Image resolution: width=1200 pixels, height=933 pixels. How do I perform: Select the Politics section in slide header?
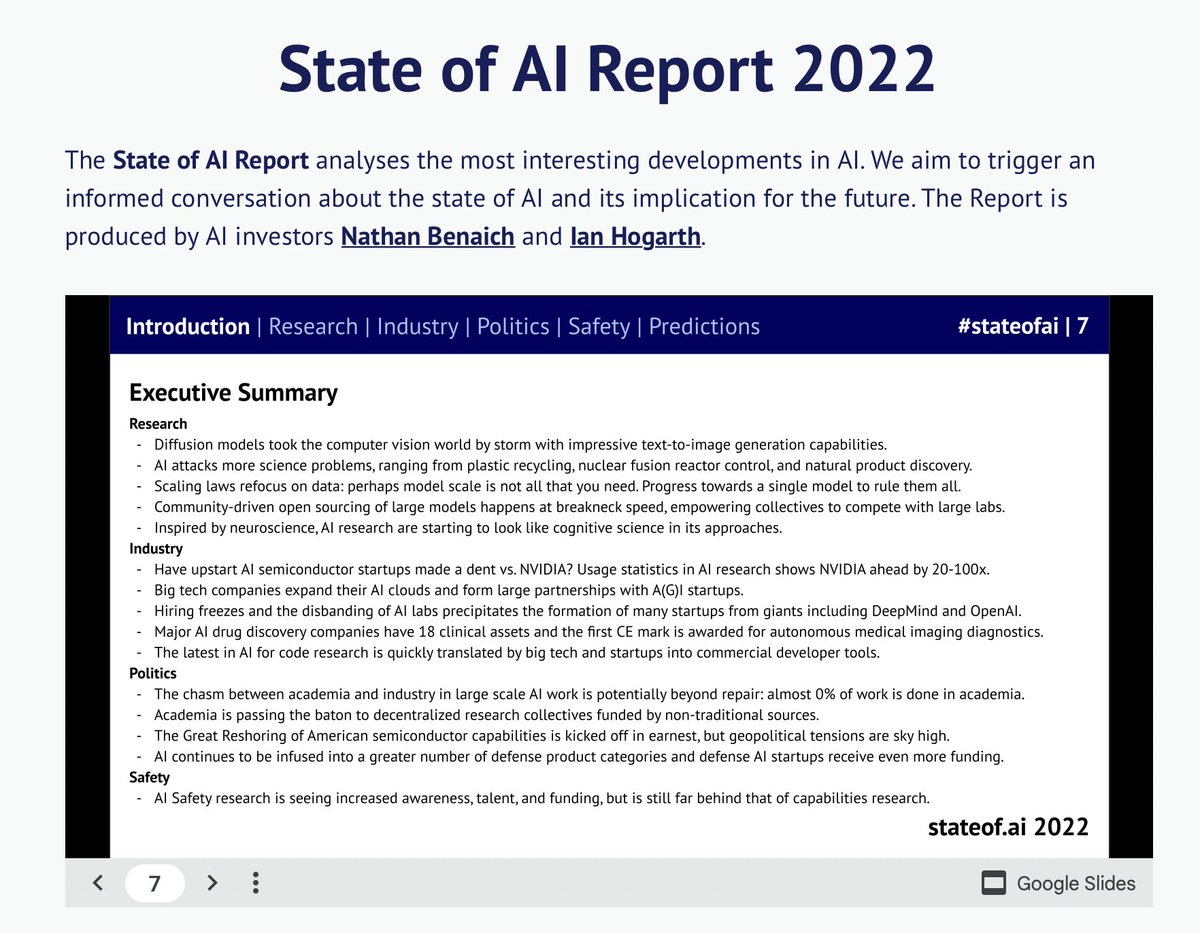pyautogui.click(x=513, y=327)
